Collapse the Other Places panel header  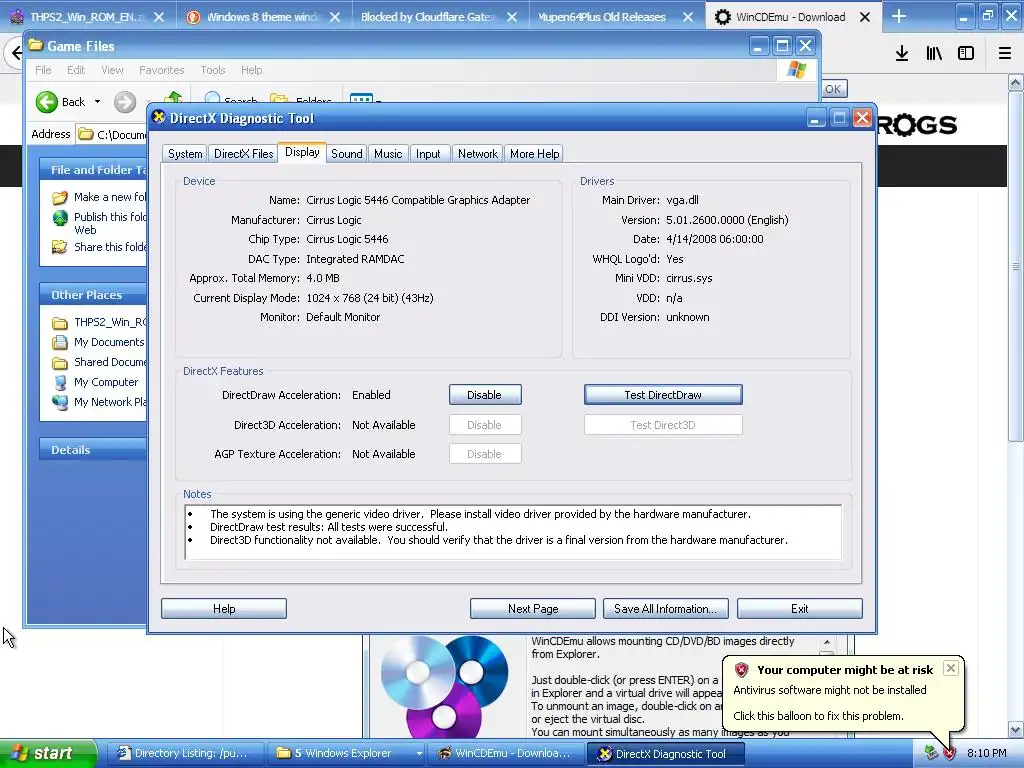tap(93, 295)
